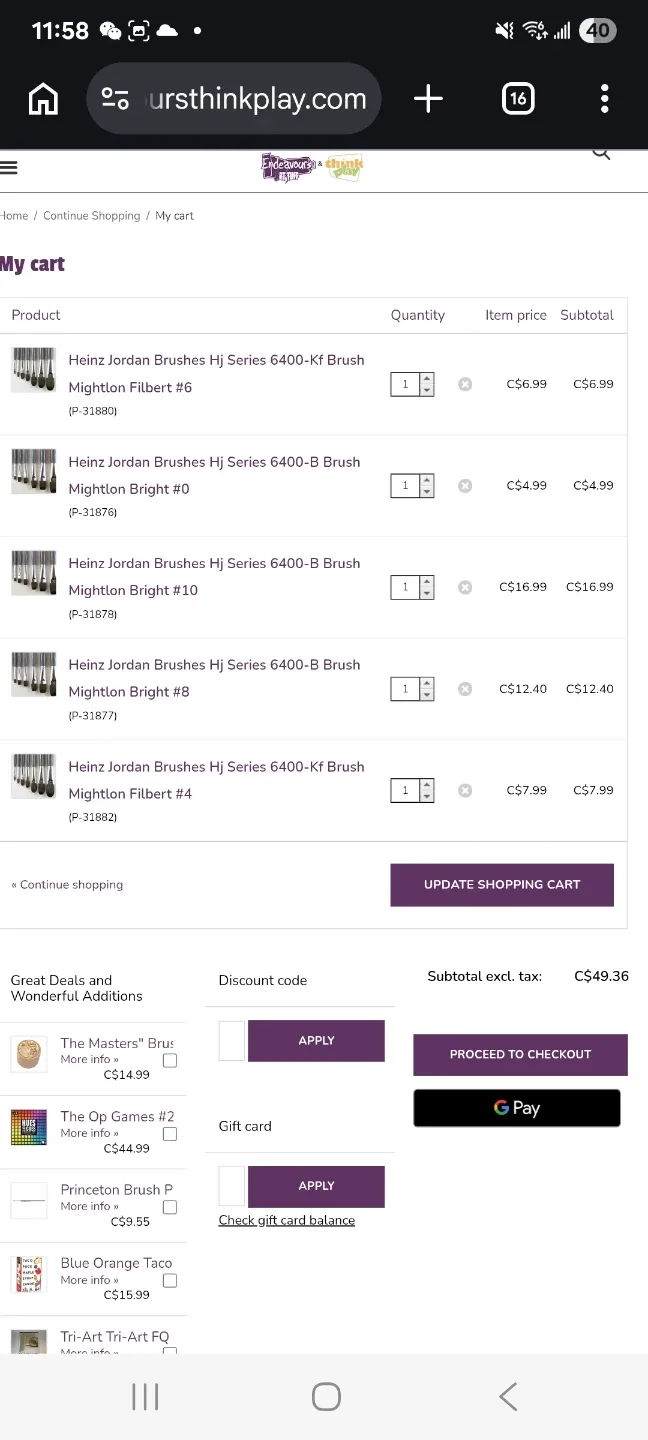
Task: Tick checkbox for Blue Orange Taco deal
Action: pyautogui.click(x=170, y=1281)
